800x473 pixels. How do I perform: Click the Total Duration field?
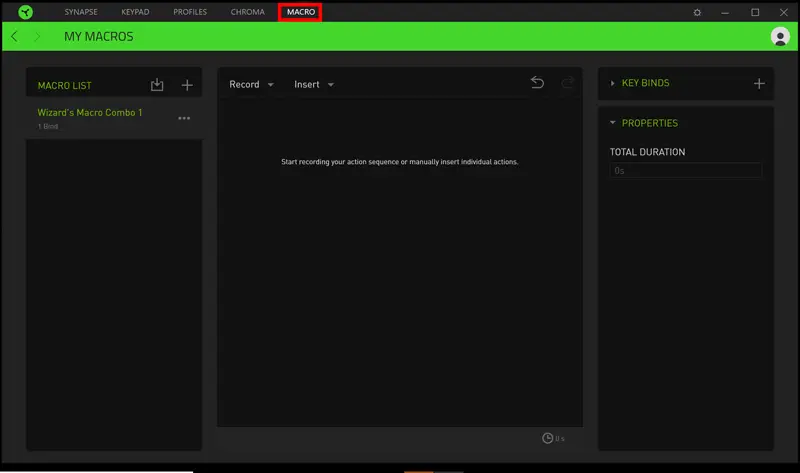[685, 170]
